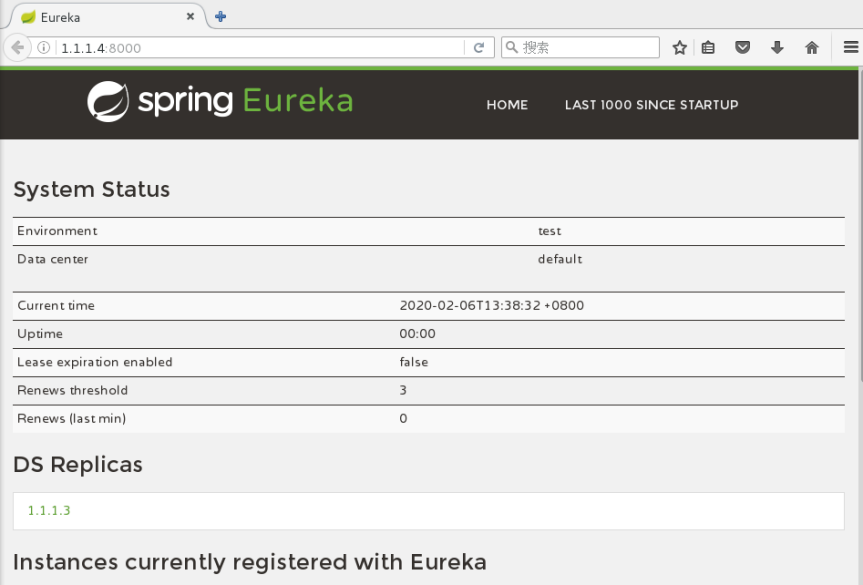Click the page reload icon

(480, 46)
